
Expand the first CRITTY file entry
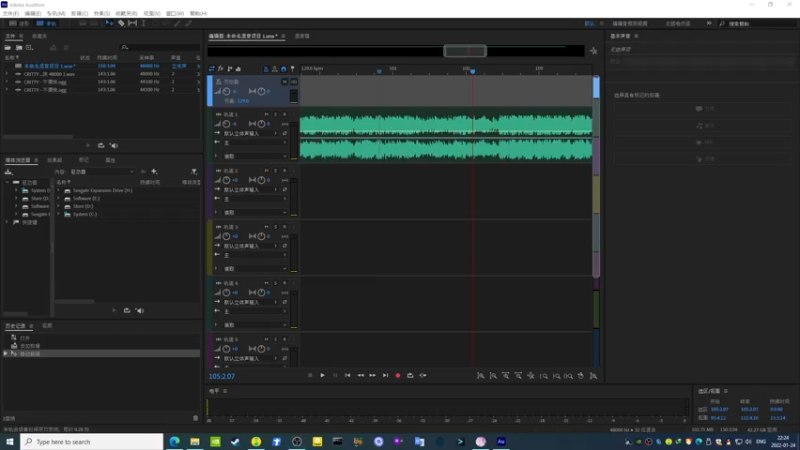click(7, 74)
